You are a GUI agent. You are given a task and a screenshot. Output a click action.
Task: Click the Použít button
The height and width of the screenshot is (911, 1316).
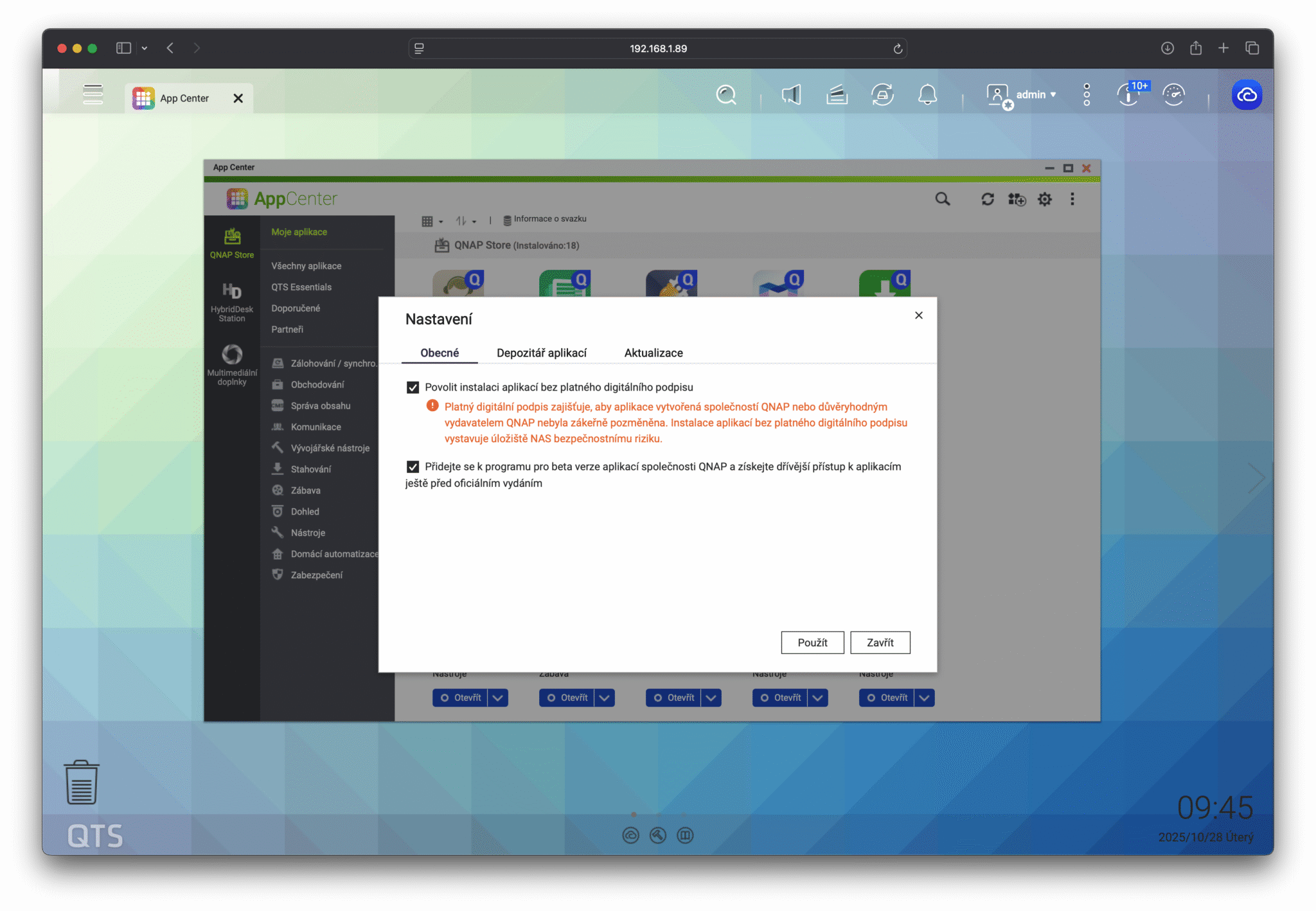[812, 642]
